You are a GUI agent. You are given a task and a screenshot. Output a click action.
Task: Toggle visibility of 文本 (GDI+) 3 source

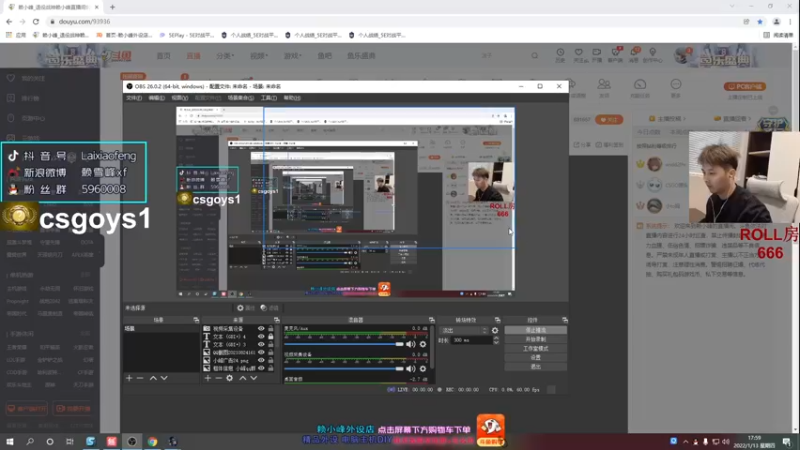point(261,344)
